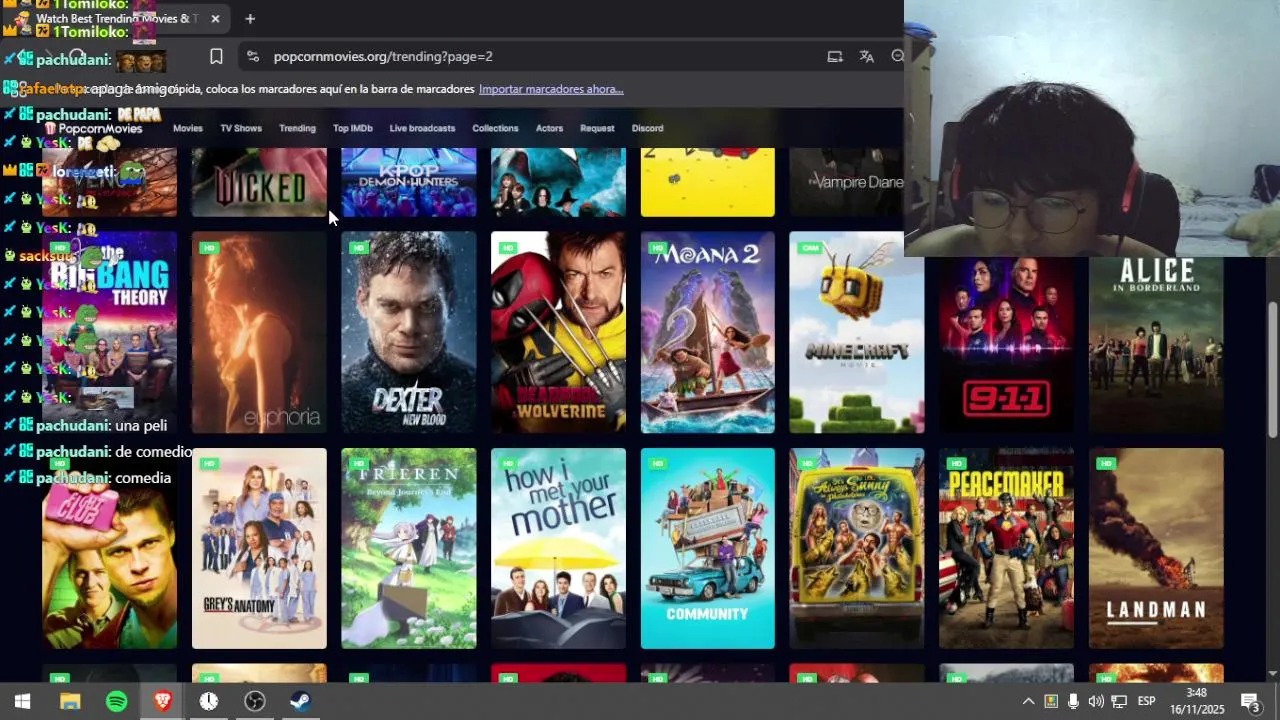Open the Moana 2 movie poster

pyautogui.click(x=708, y=332)
